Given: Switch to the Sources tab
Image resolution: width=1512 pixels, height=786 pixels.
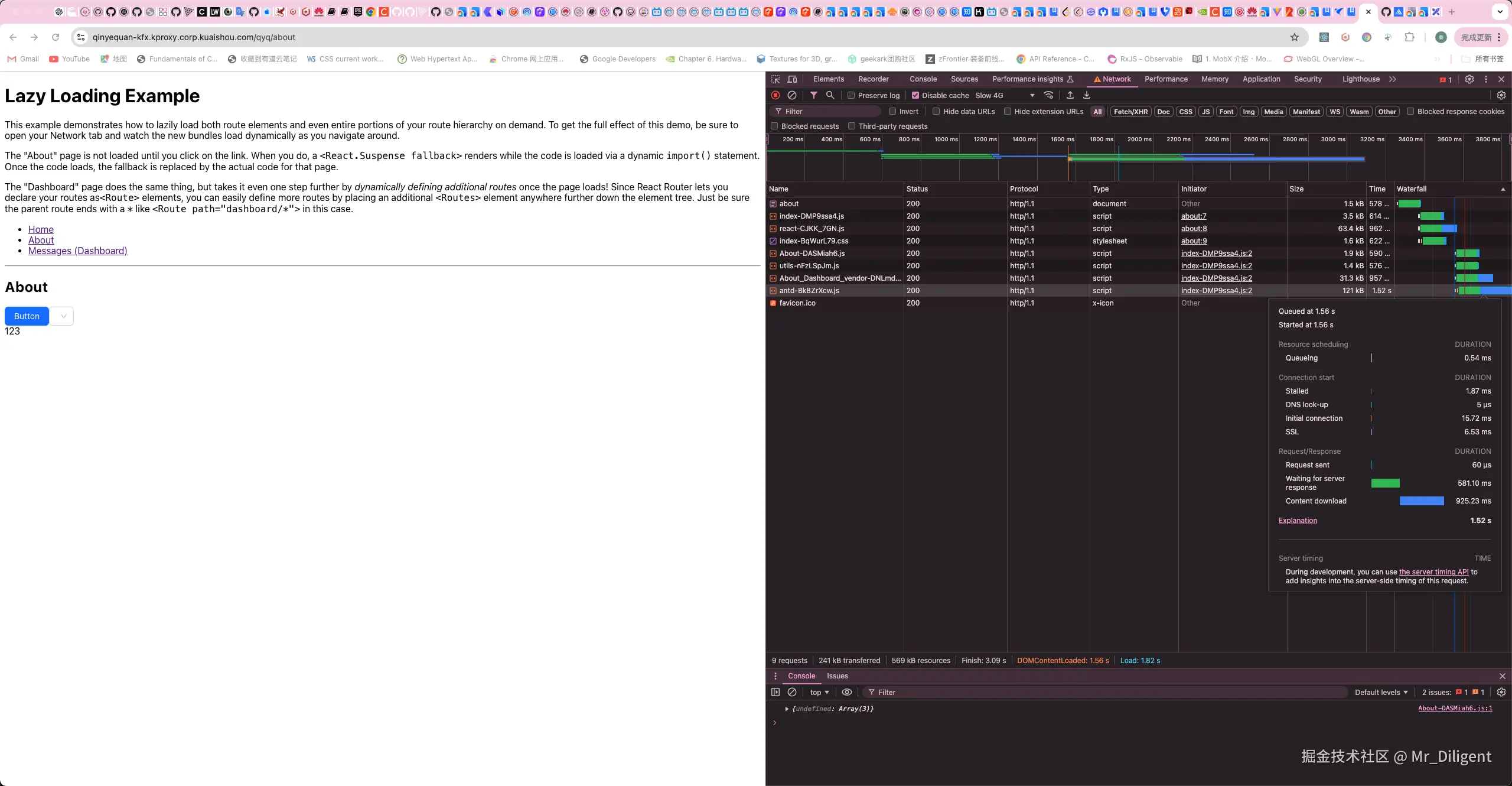Looking at the screenshot, I should pyautogui.click(x=964, y=79).
